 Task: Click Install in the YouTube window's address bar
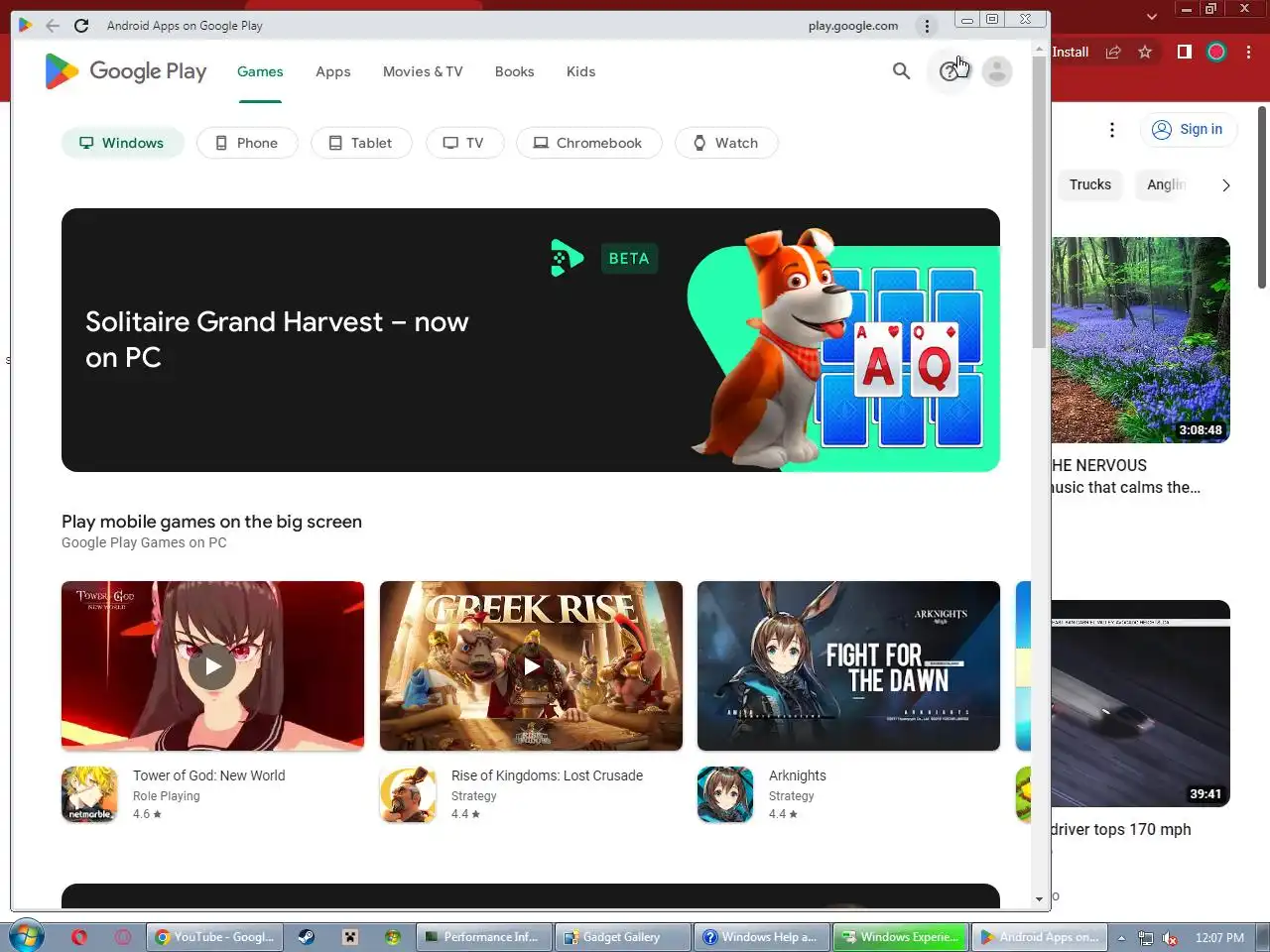tap(1070, 52)
